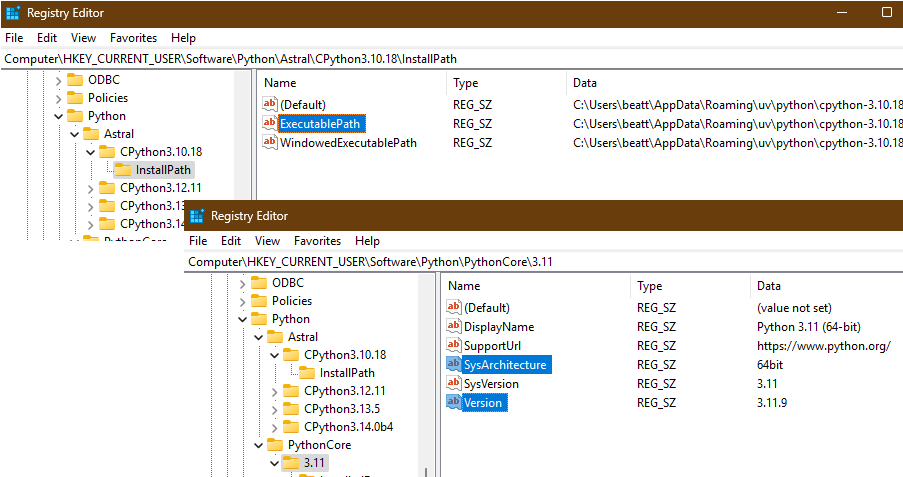
Task: Collapse PythonCore key in front window tree
Action: 259,445
